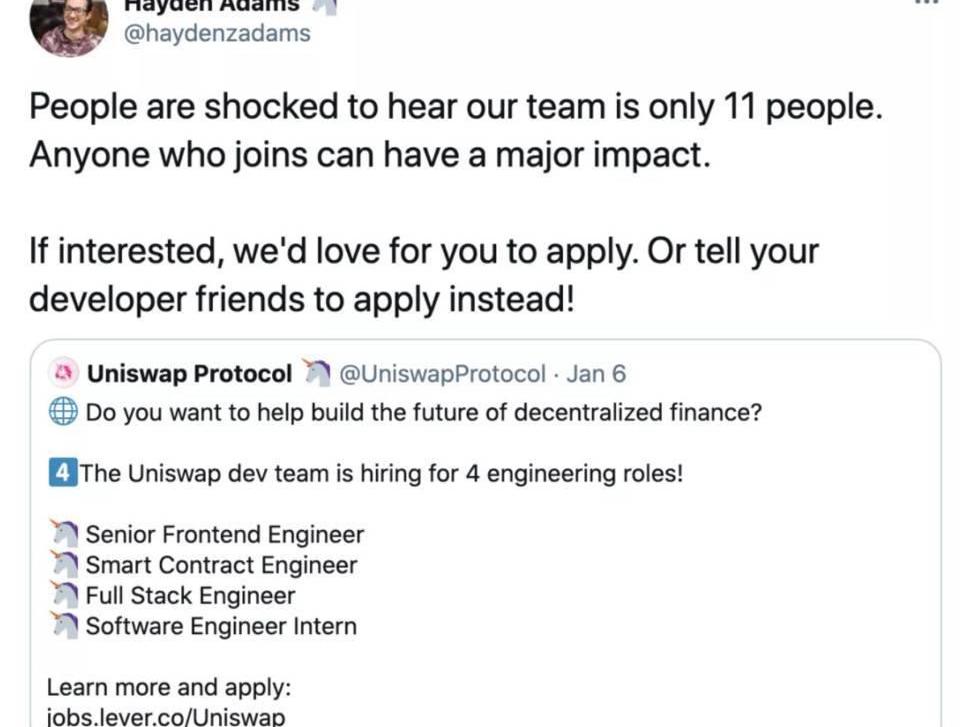Click the Uniswap Protocol avatar icon

click(63, 374)
